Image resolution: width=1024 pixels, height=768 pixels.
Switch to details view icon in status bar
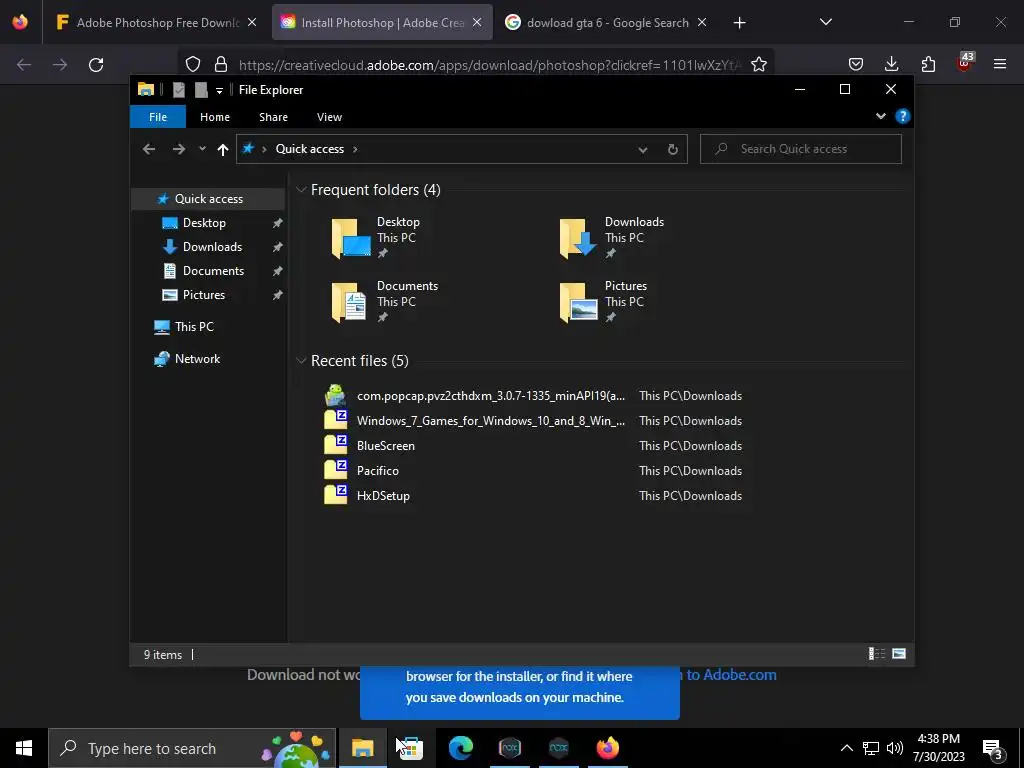pos(876,654)
